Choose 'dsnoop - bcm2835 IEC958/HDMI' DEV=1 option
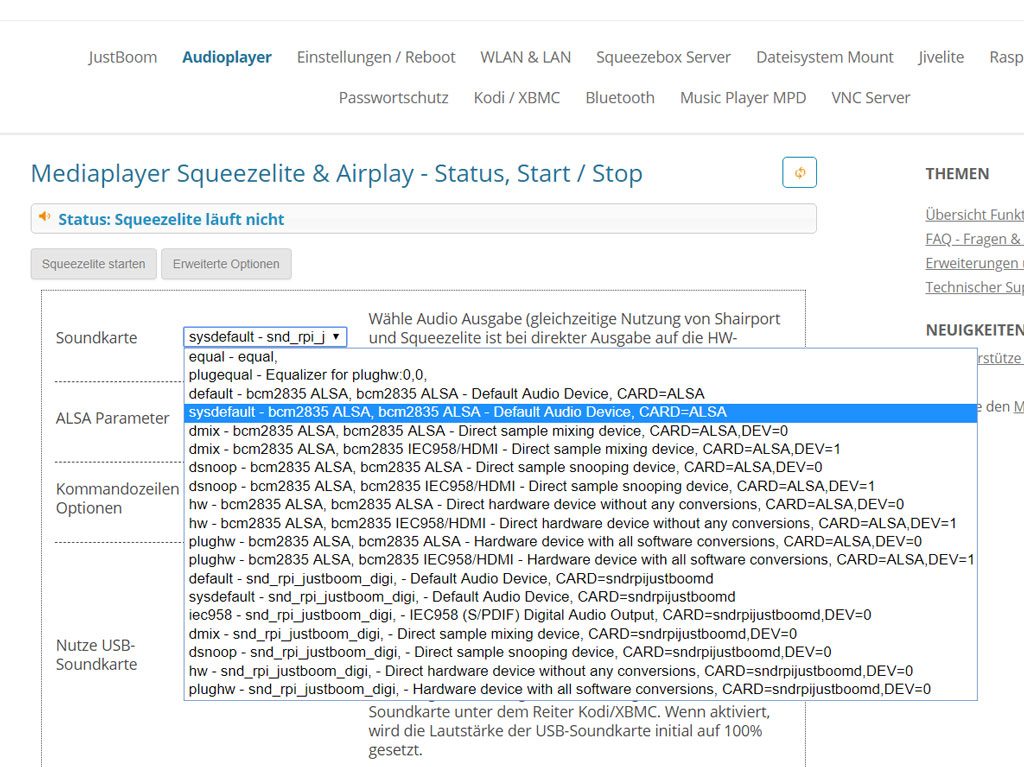The width and height of the screenshot is (1024, 767). [x=581, y=486]
